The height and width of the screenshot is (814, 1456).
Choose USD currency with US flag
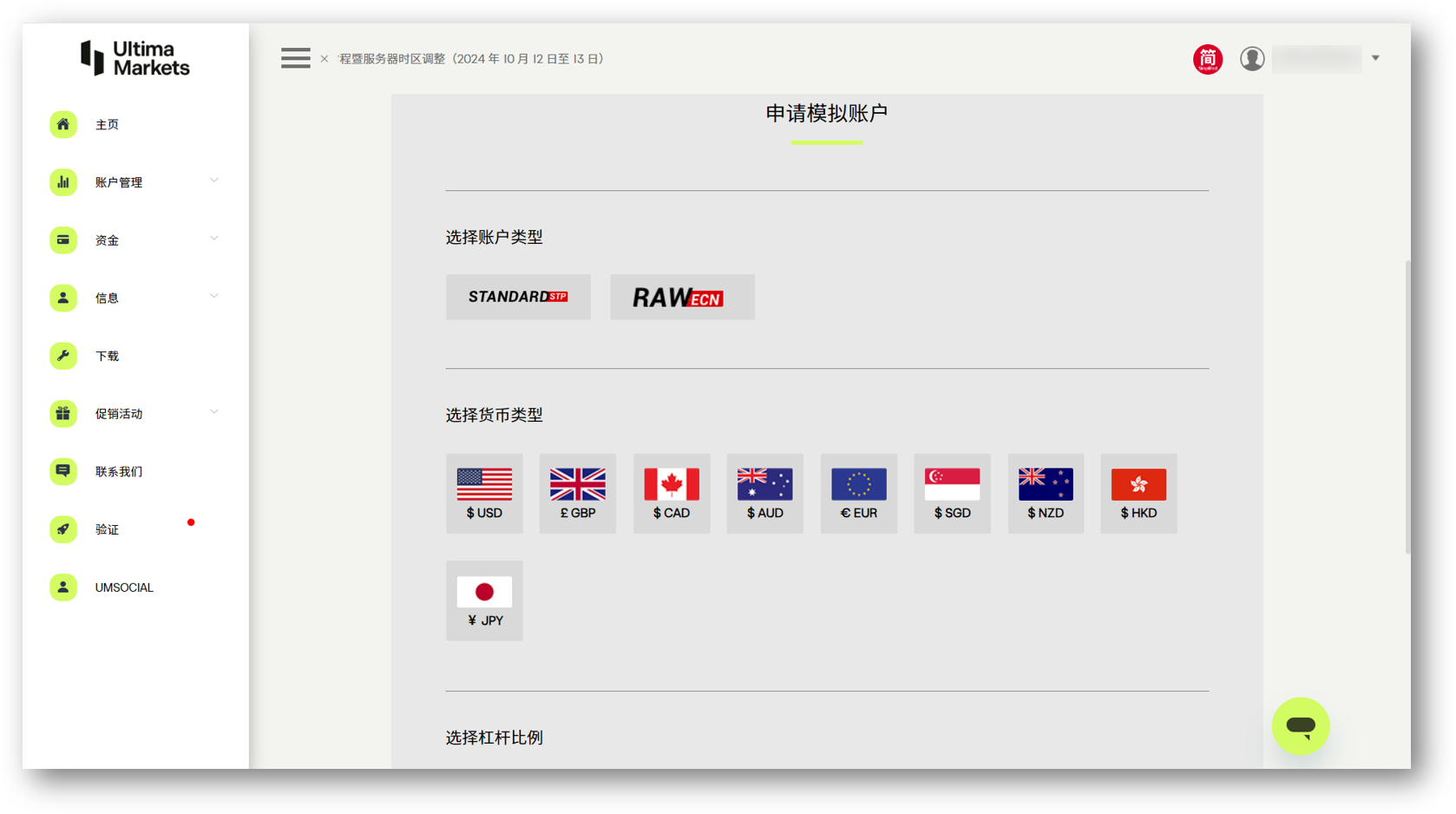point(484,493)
